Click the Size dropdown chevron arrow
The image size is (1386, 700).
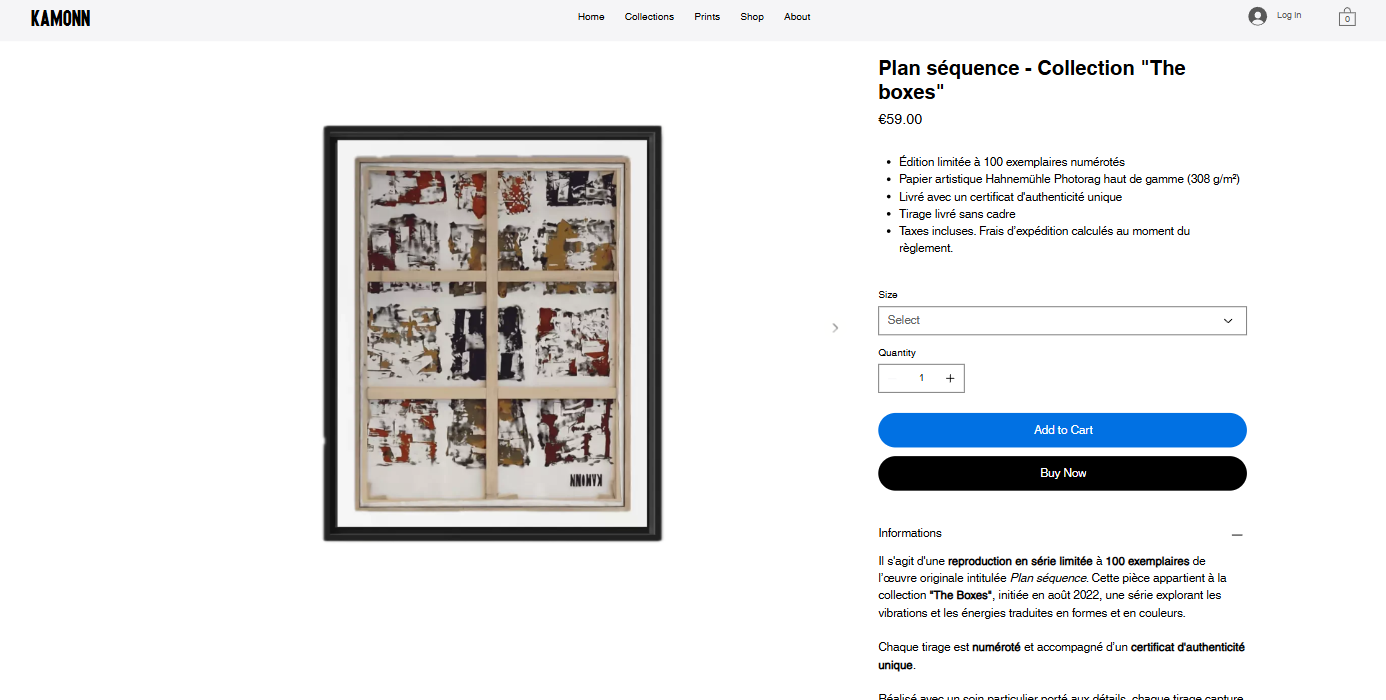tap(1228, 321)
